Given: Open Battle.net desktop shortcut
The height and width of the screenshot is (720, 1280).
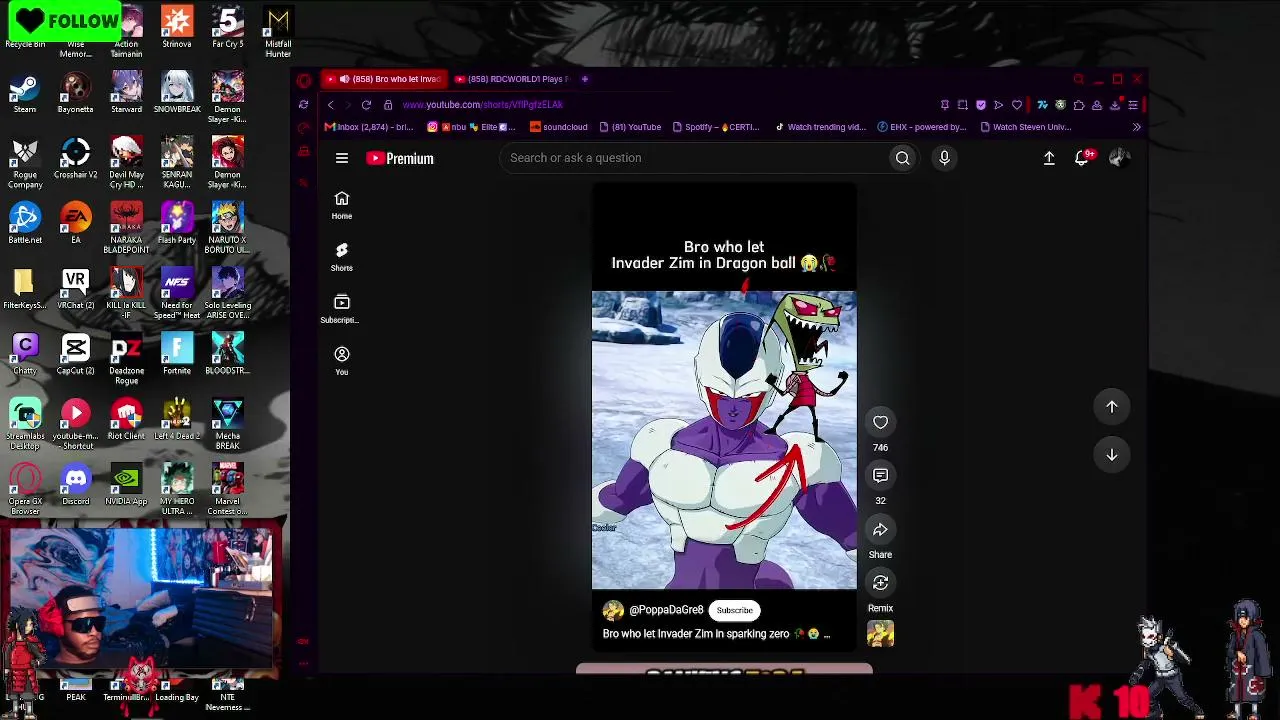Looking at the screenshot, I should click(x=25, y=225).
